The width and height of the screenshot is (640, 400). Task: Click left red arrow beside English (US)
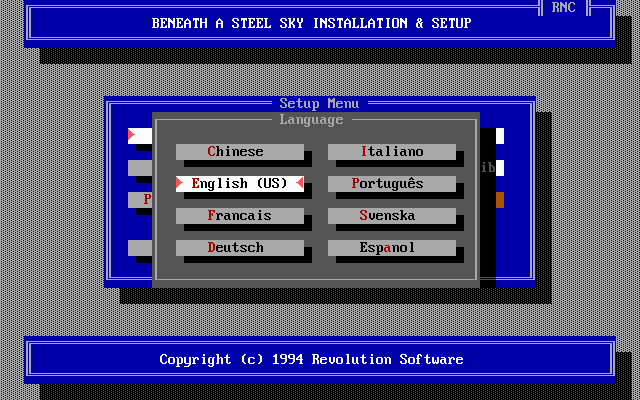179,183
